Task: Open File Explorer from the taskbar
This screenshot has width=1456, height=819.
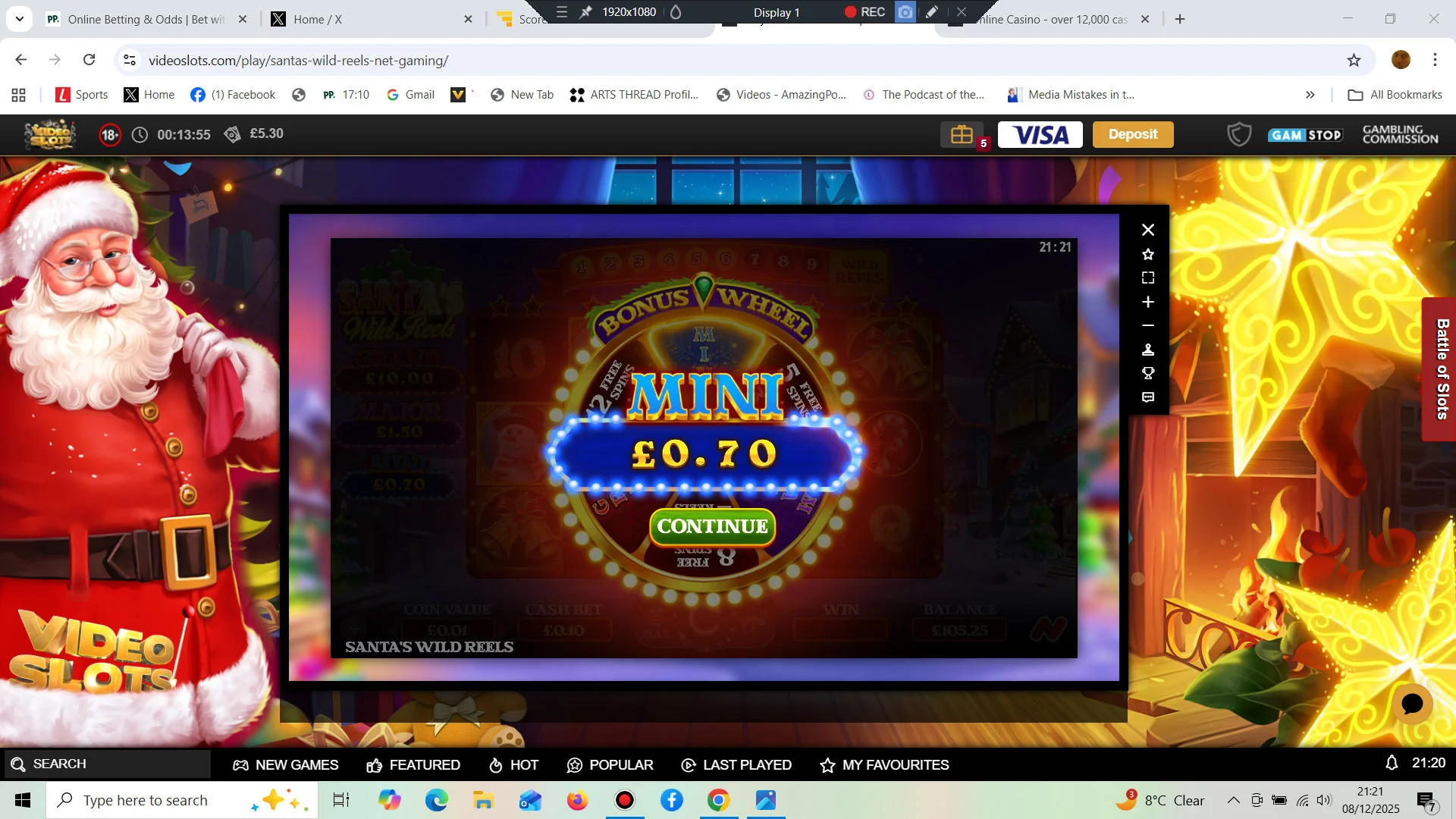Action: click(x=483, y=800)
